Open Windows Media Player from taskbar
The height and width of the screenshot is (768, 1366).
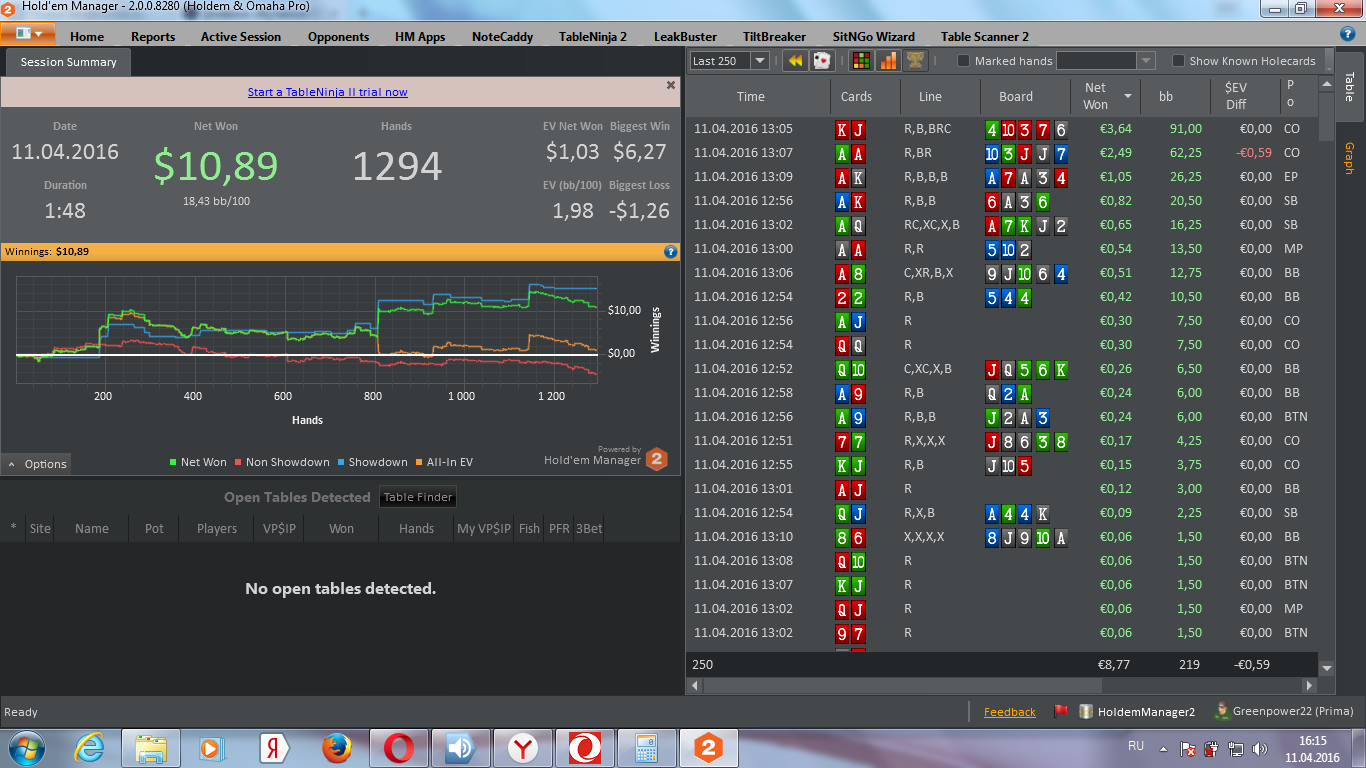[x=213, y=748]
